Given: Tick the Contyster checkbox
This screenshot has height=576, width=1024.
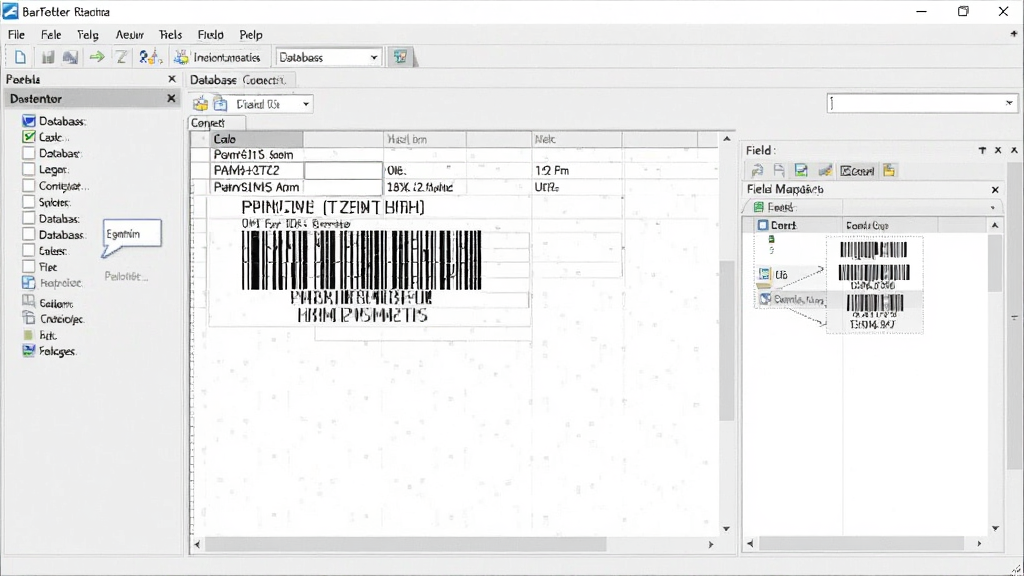Looking at the screenshot, I should (29, 185).
